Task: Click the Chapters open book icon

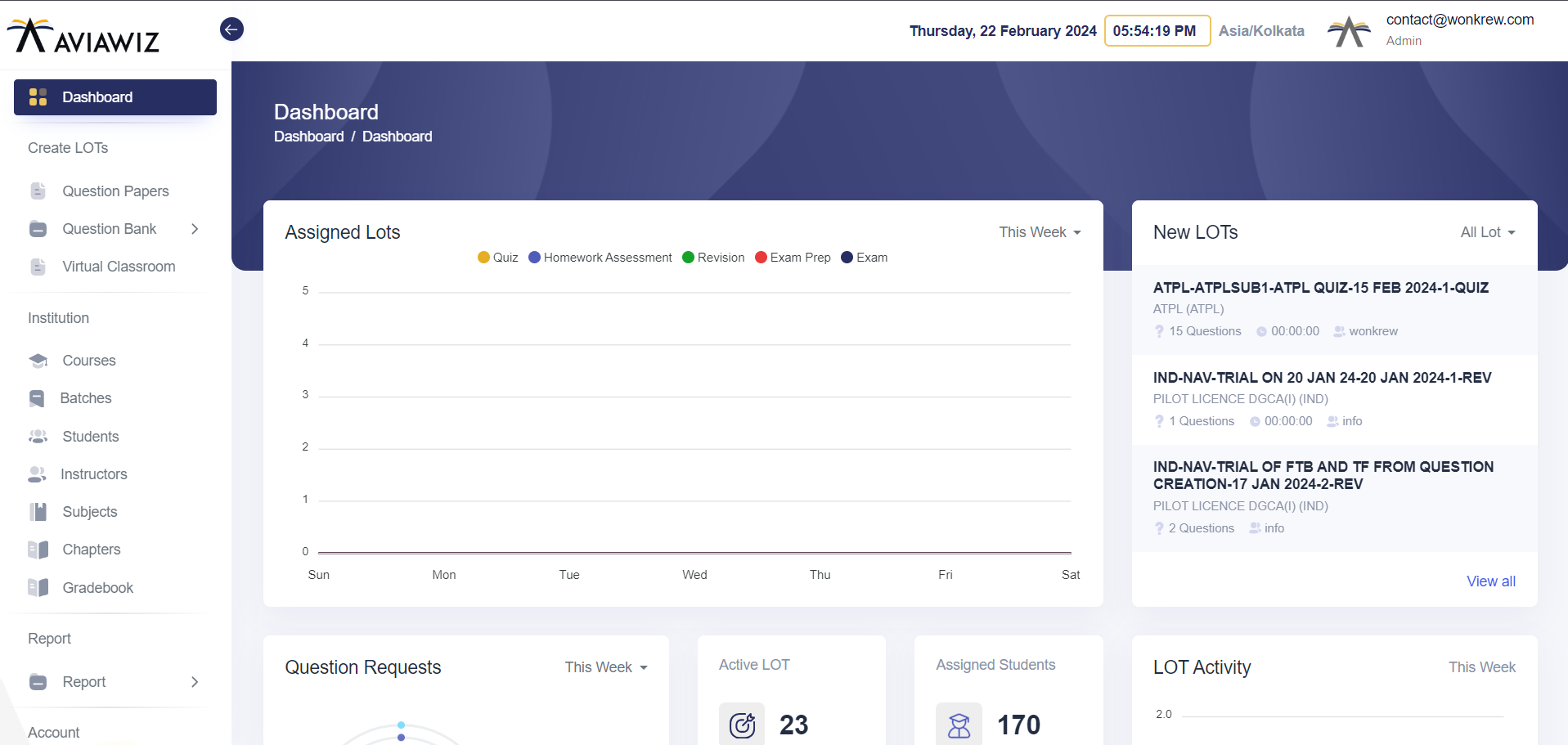Action: pyautogui.click(x=38, y=550)
